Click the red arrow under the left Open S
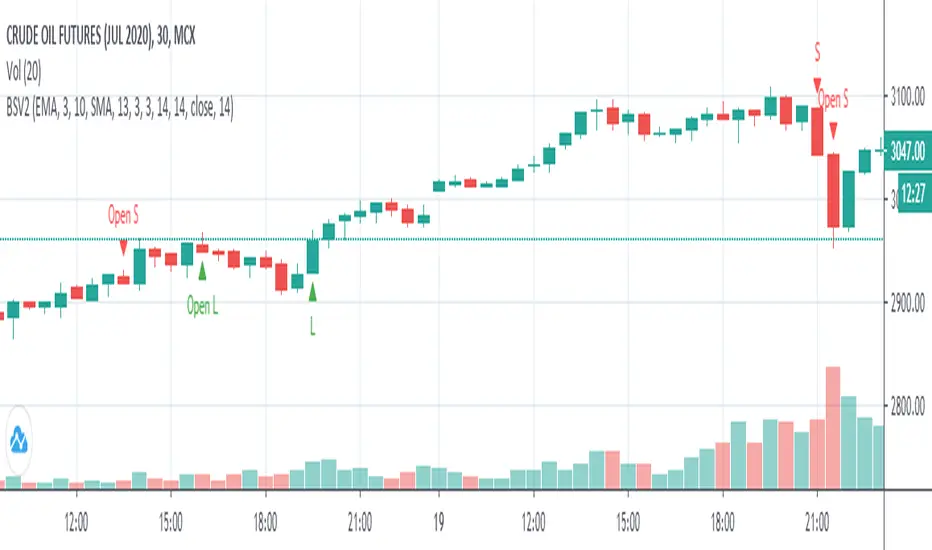This screenshot has height=550, width=932. 123,246
